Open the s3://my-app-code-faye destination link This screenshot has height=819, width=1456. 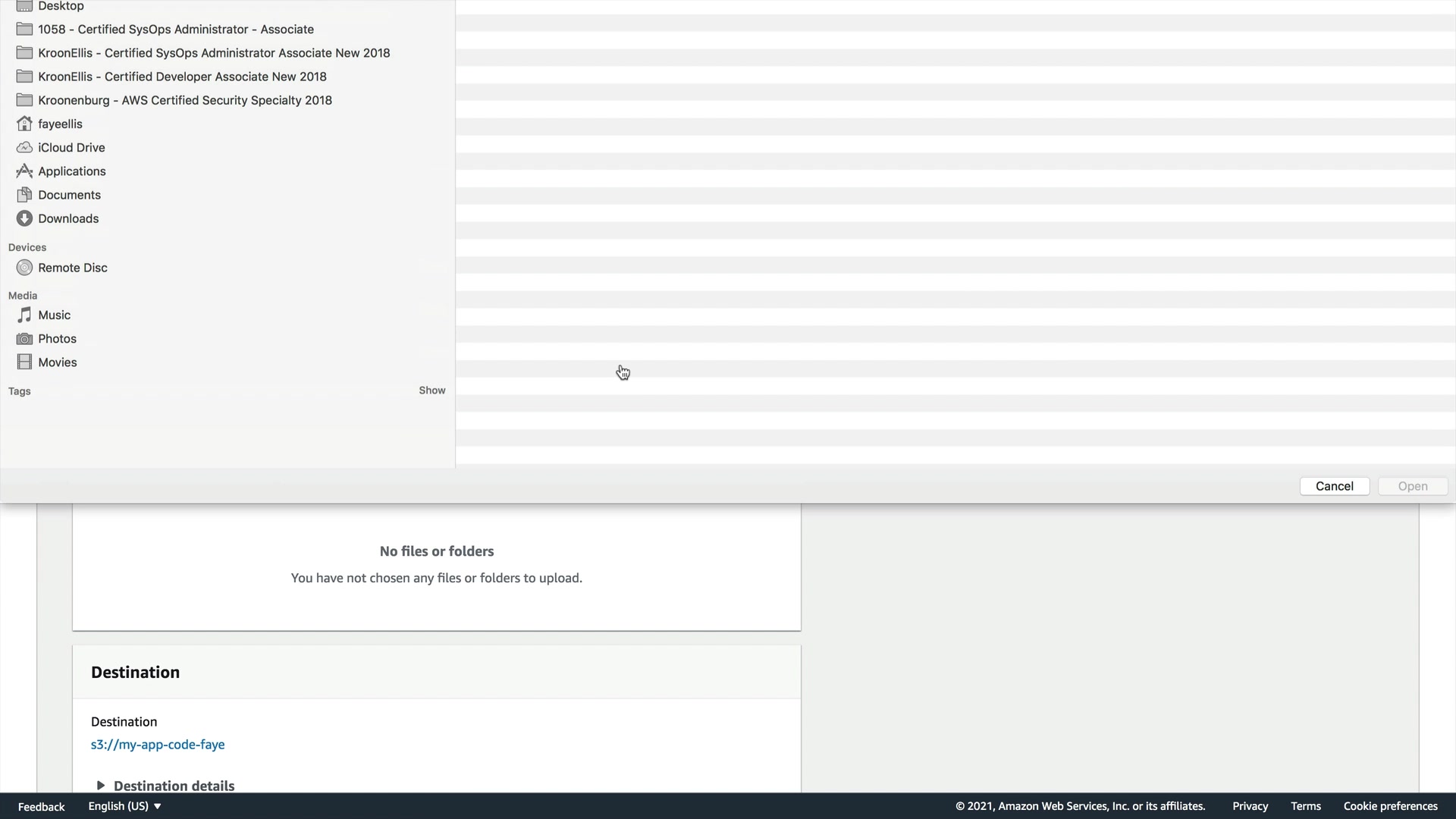[x=158, y=745]
